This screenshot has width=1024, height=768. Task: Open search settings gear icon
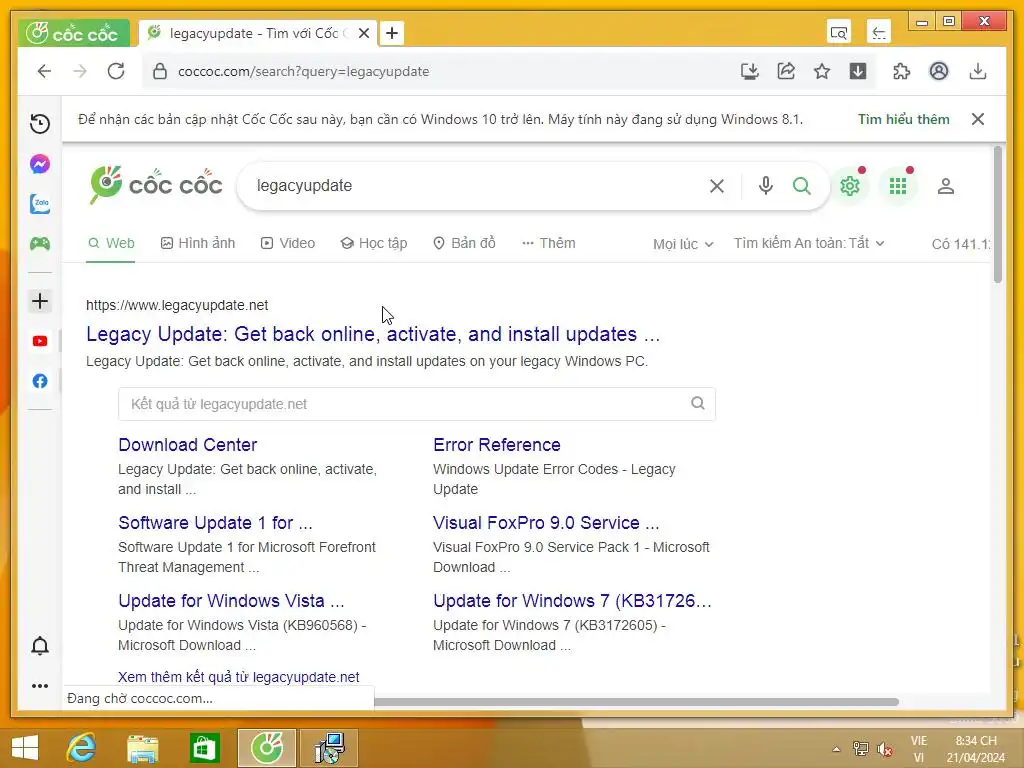(x=850, y=186)
